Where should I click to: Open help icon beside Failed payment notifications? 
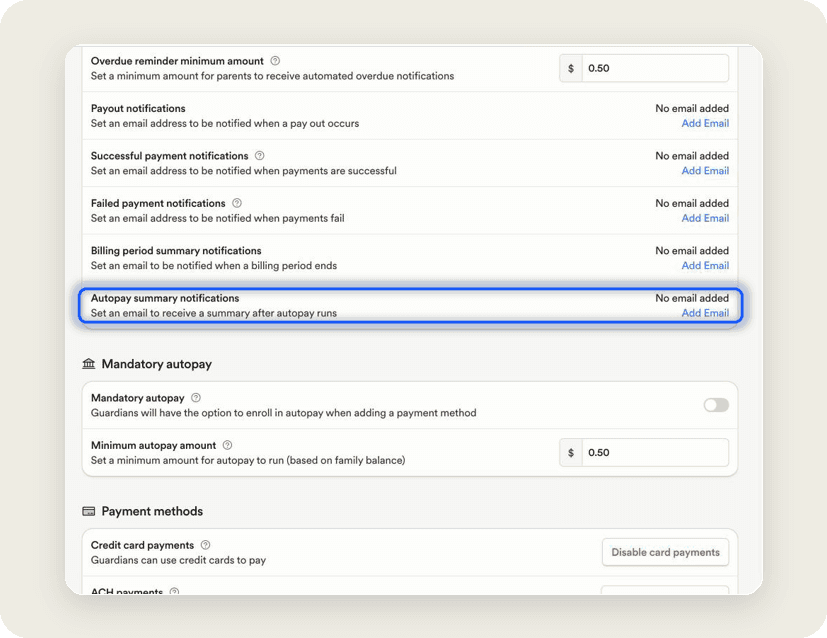click(237, 203)
